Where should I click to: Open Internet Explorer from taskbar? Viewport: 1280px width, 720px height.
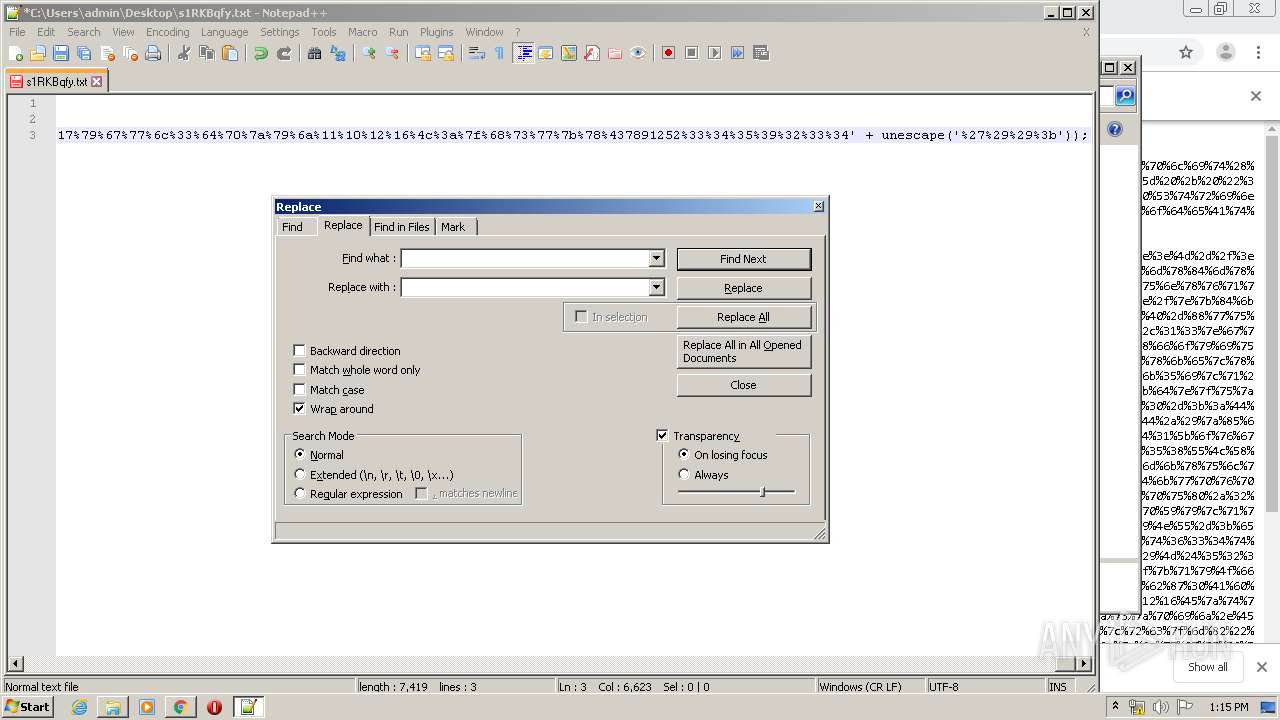point(79,707)
